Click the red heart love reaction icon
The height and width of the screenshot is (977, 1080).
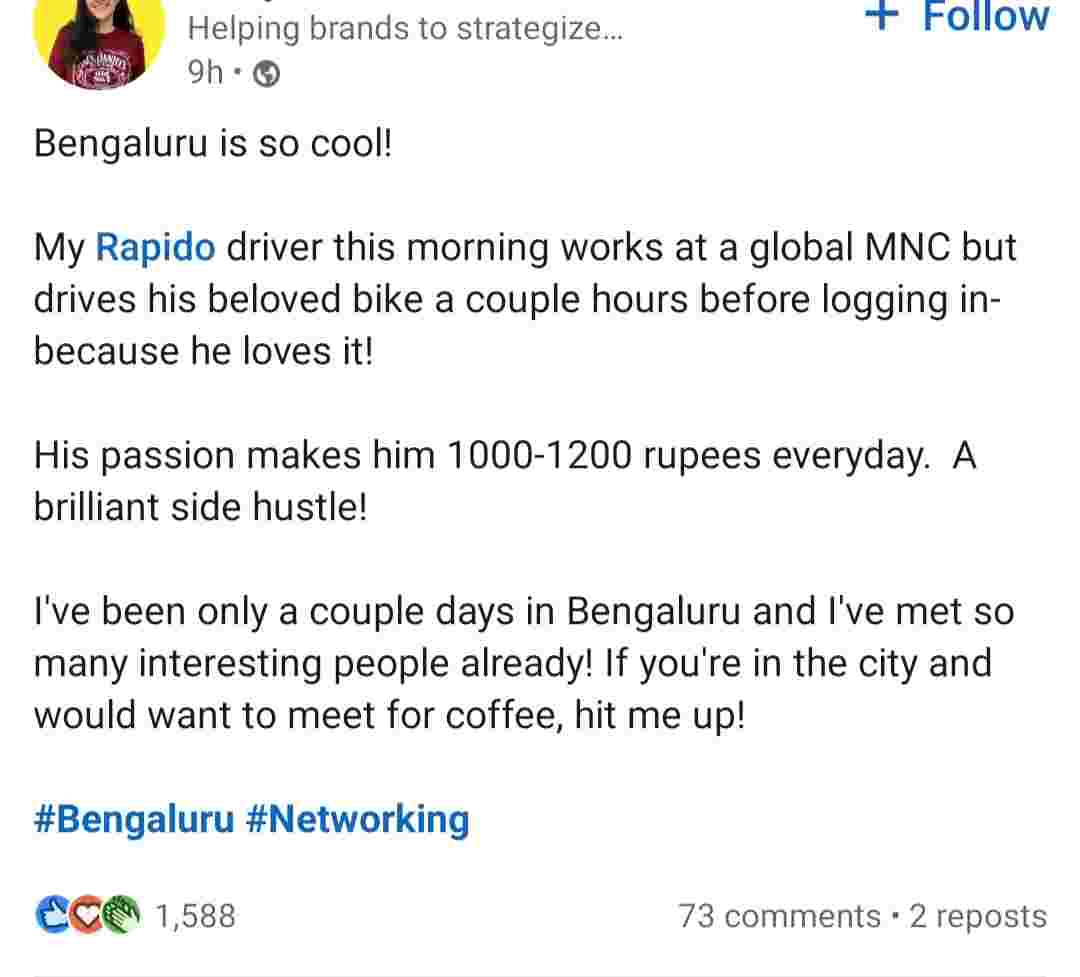tap(86, 914)
